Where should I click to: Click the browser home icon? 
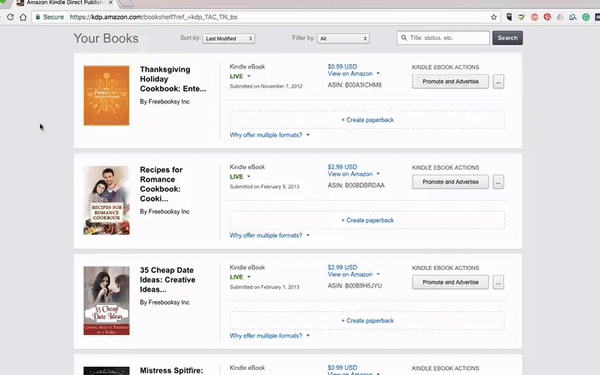click(23, 17)
